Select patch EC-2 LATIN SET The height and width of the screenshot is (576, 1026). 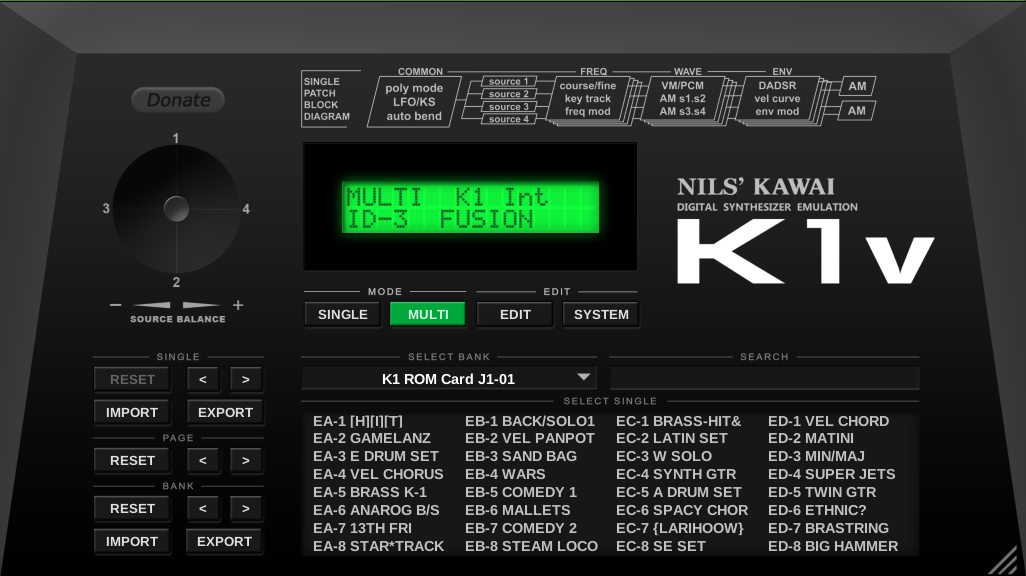[671, 438]
